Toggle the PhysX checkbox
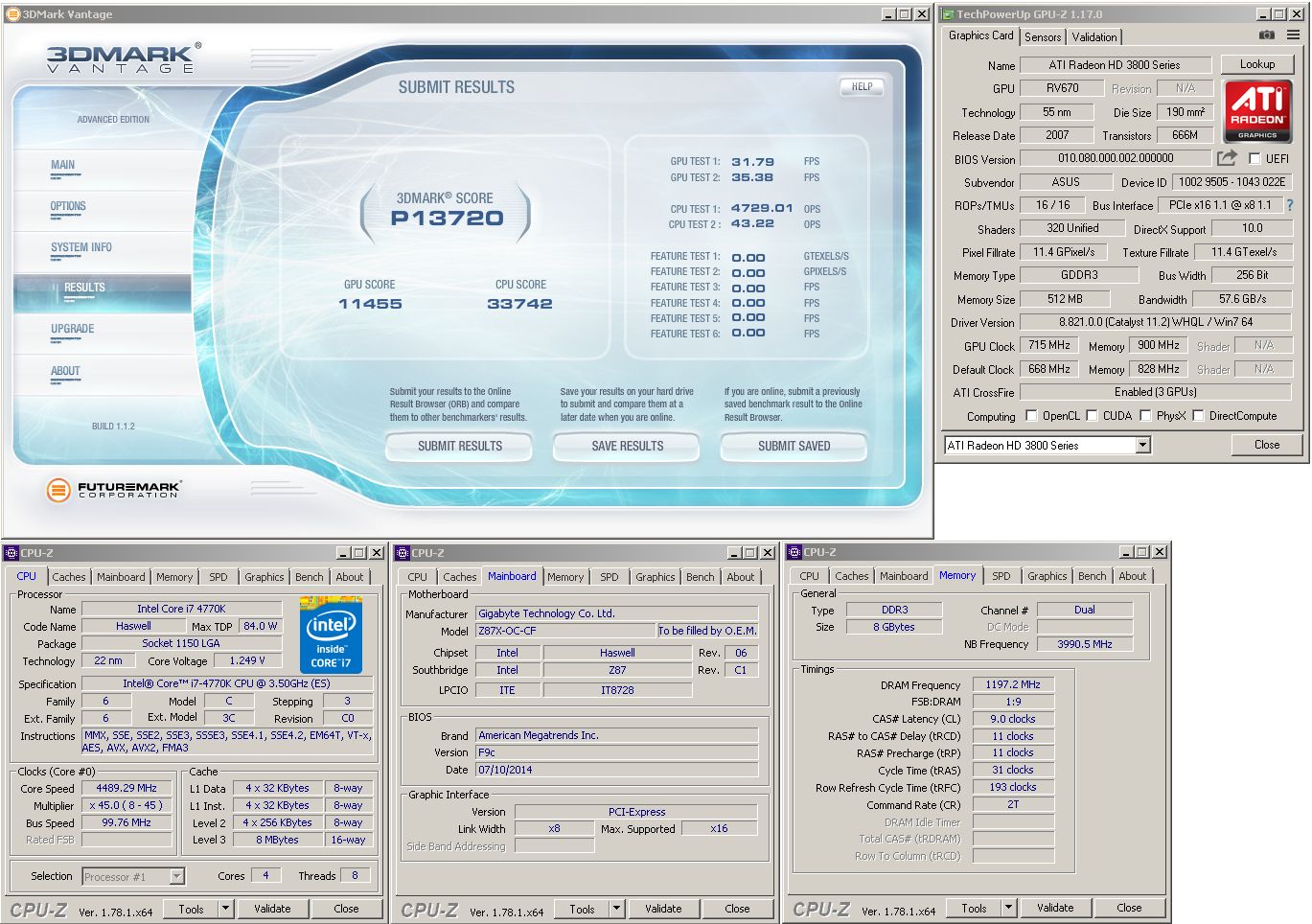This screenshot has height=924, width=1312. (1145, 416)
